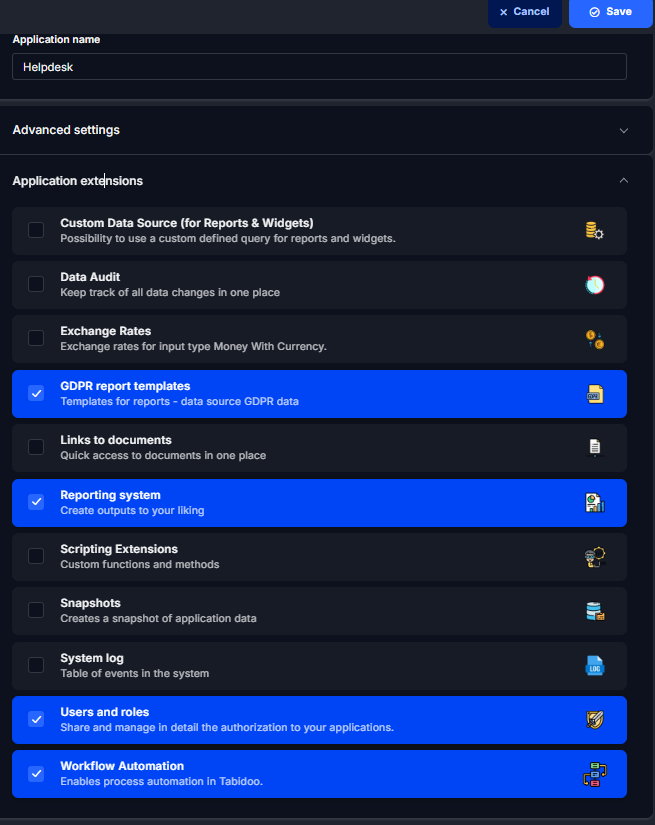Uncheck the GDPR report templates checkbox
655x825 pixels.
coord(36,393)
